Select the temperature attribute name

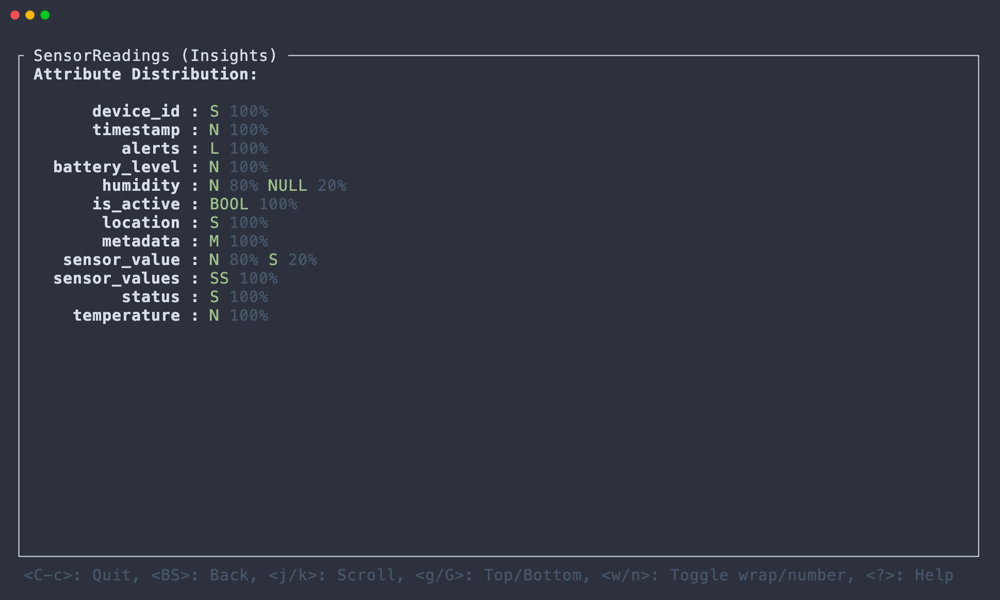coord(126,315)
